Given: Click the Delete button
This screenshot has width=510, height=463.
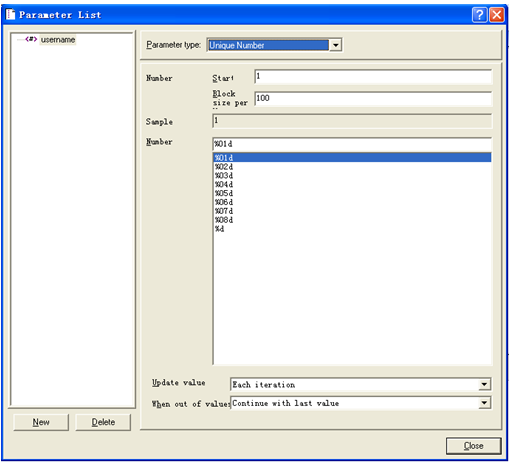Looking at the screenshot, I should pyautogui.click(x=103, y=422).
